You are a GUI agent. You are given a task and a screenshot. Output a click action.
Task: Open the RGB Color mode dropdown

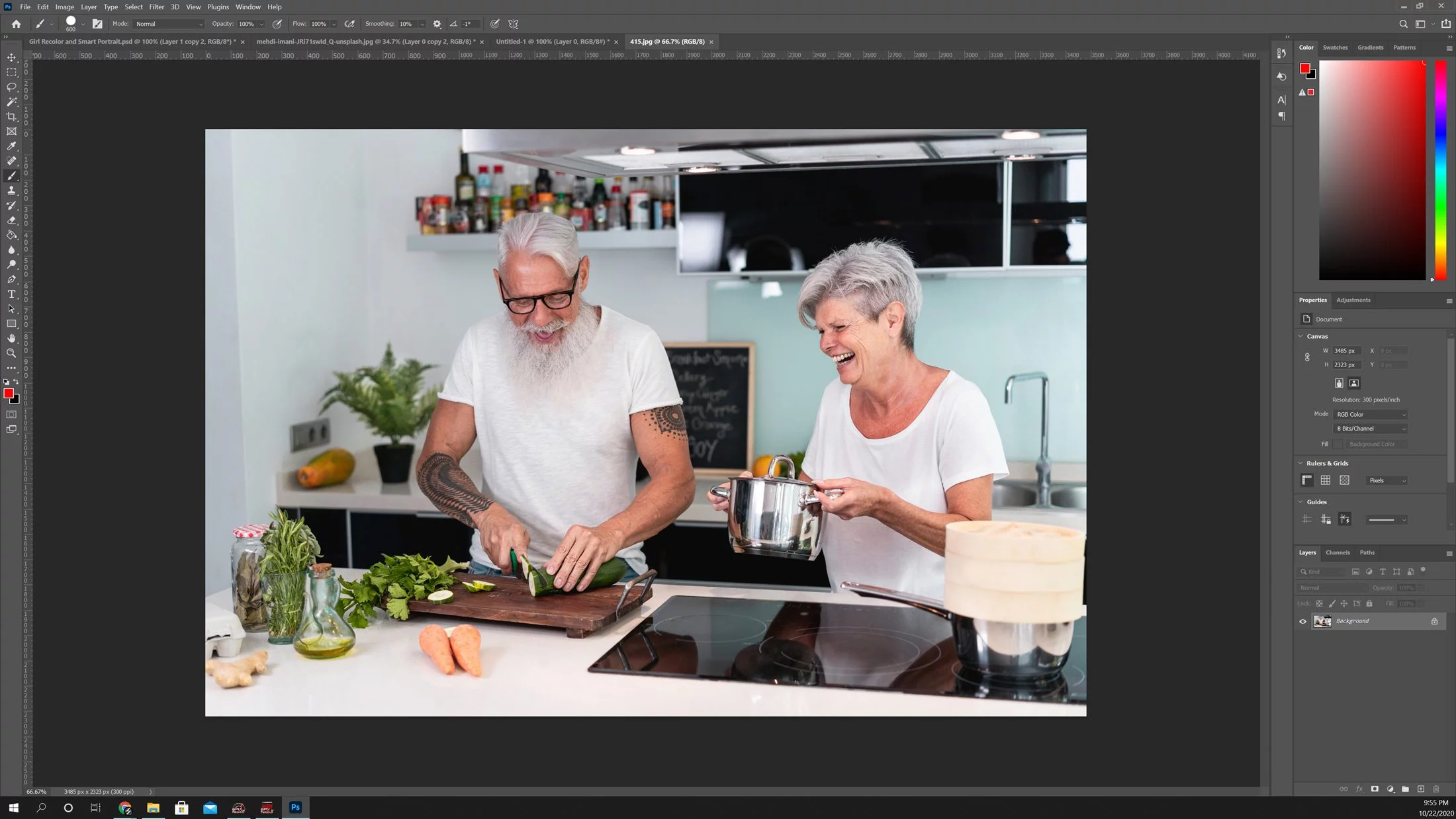tap(1370, 415)
